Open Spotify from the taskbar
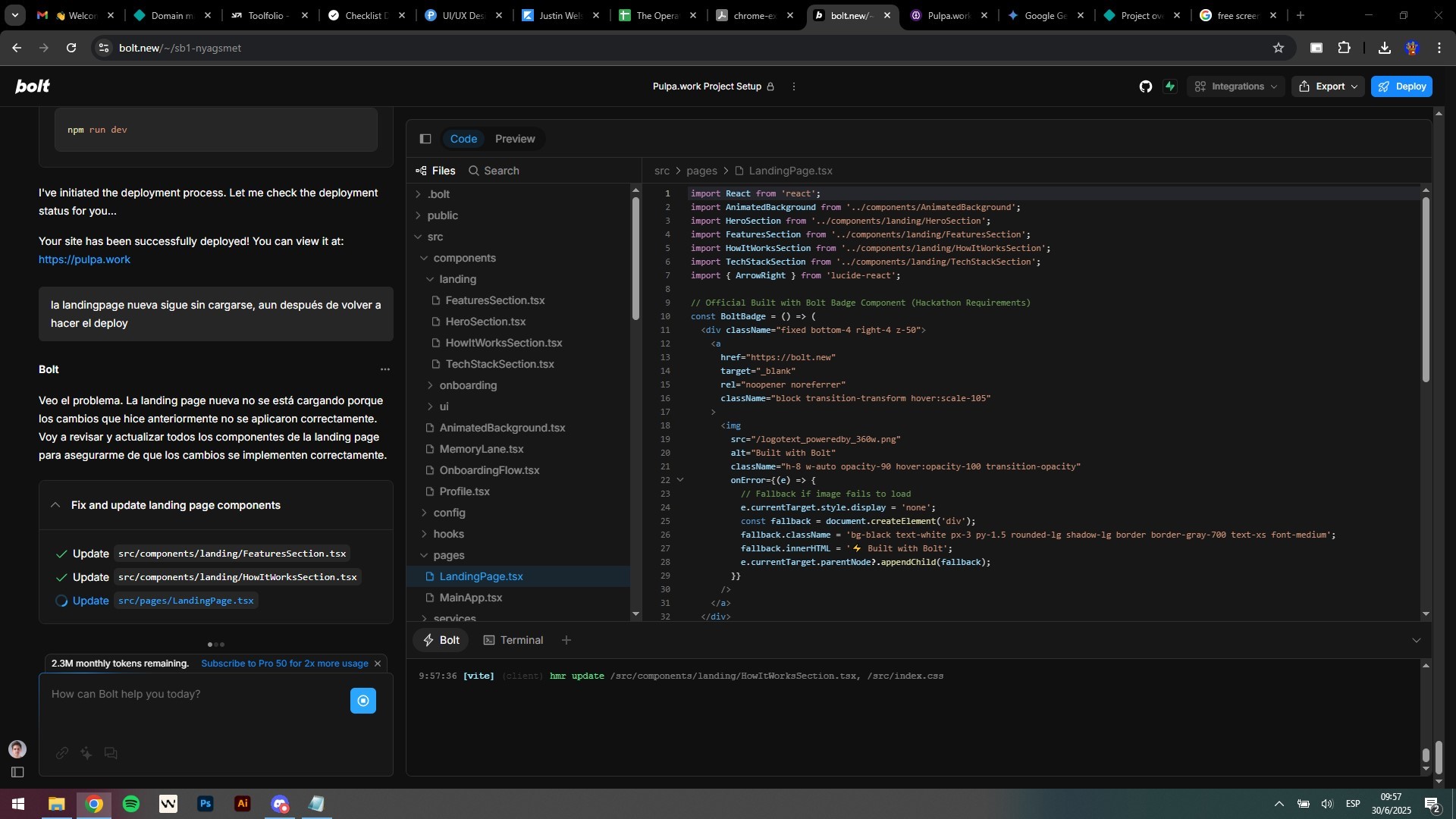This screenshot has height=819, width=1456. [x=131, y=804]
